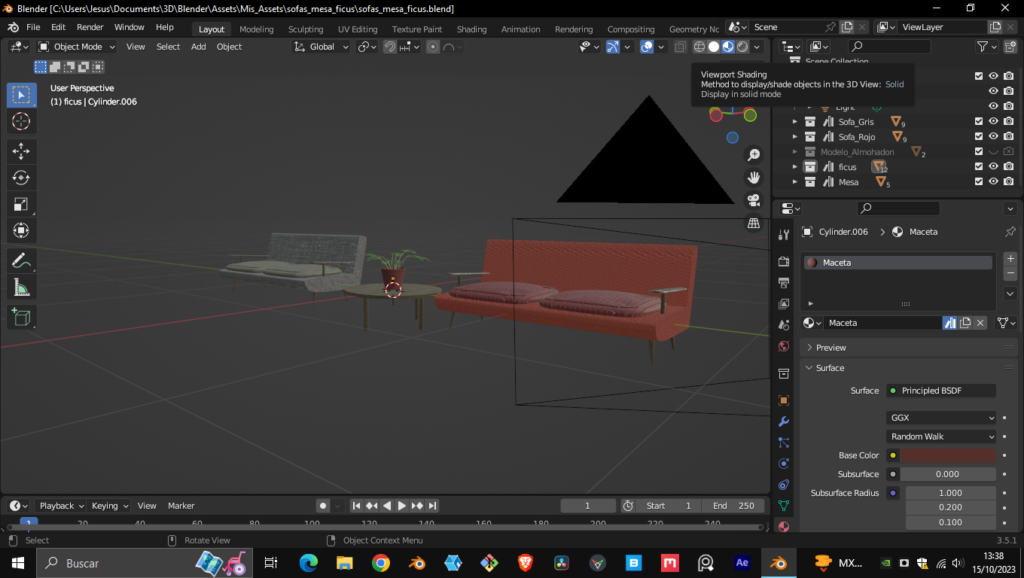
Task: Expand the Mesa collection
Action: point(795,182)
